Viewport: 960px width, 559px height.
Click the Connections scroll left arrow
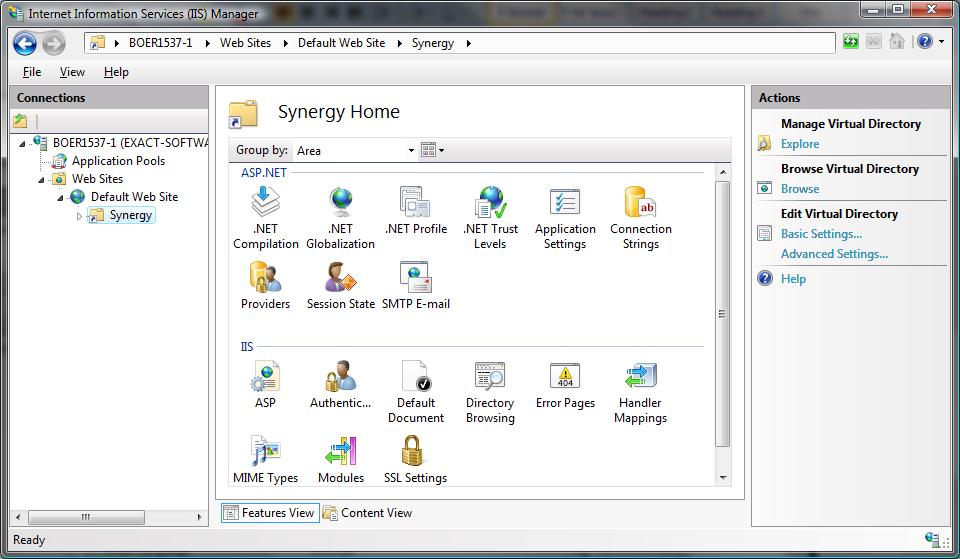[x=18, y=517]
